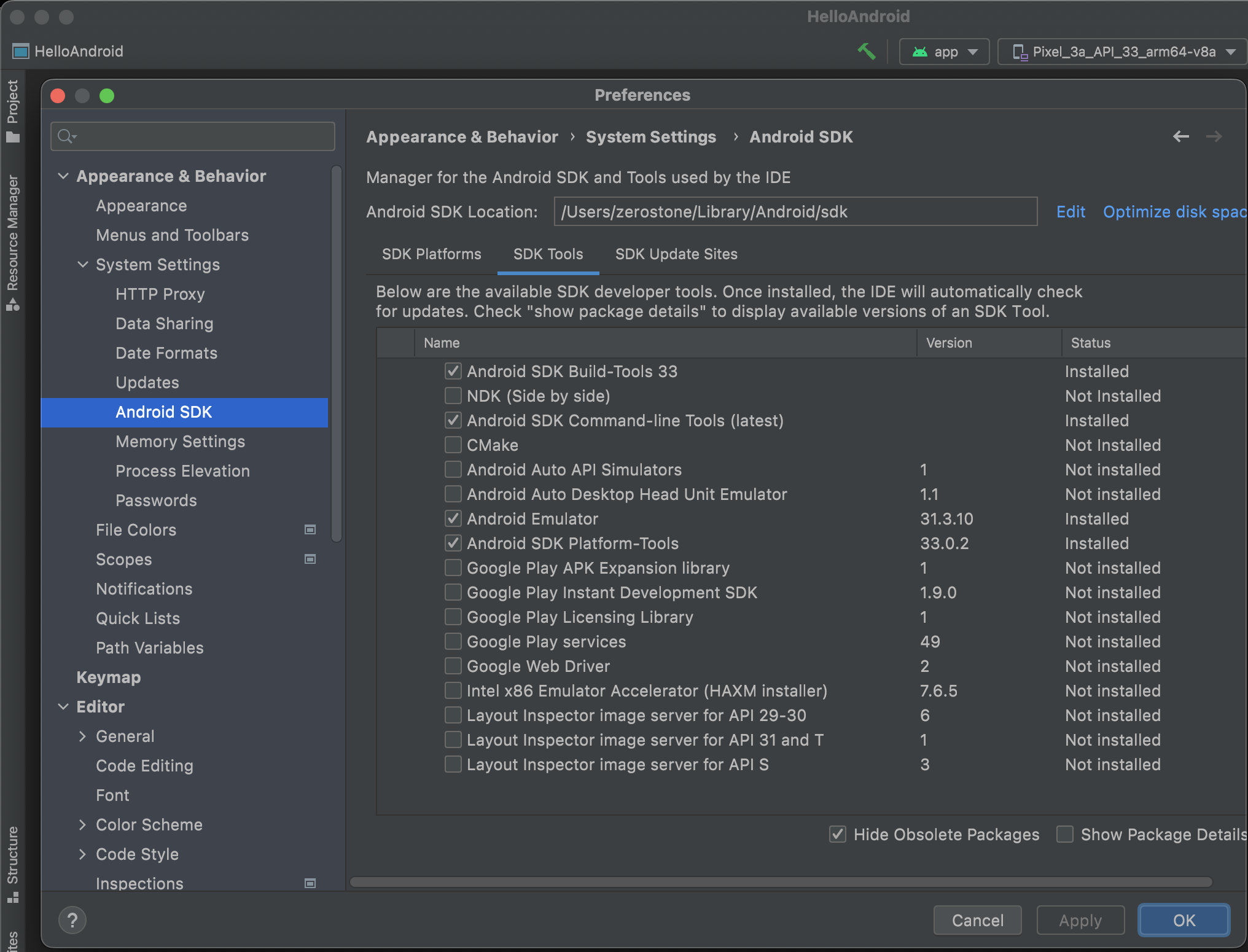Screen dimensions: 1248x952
Task: Click the build hammer icon
Action: (867, 52)
